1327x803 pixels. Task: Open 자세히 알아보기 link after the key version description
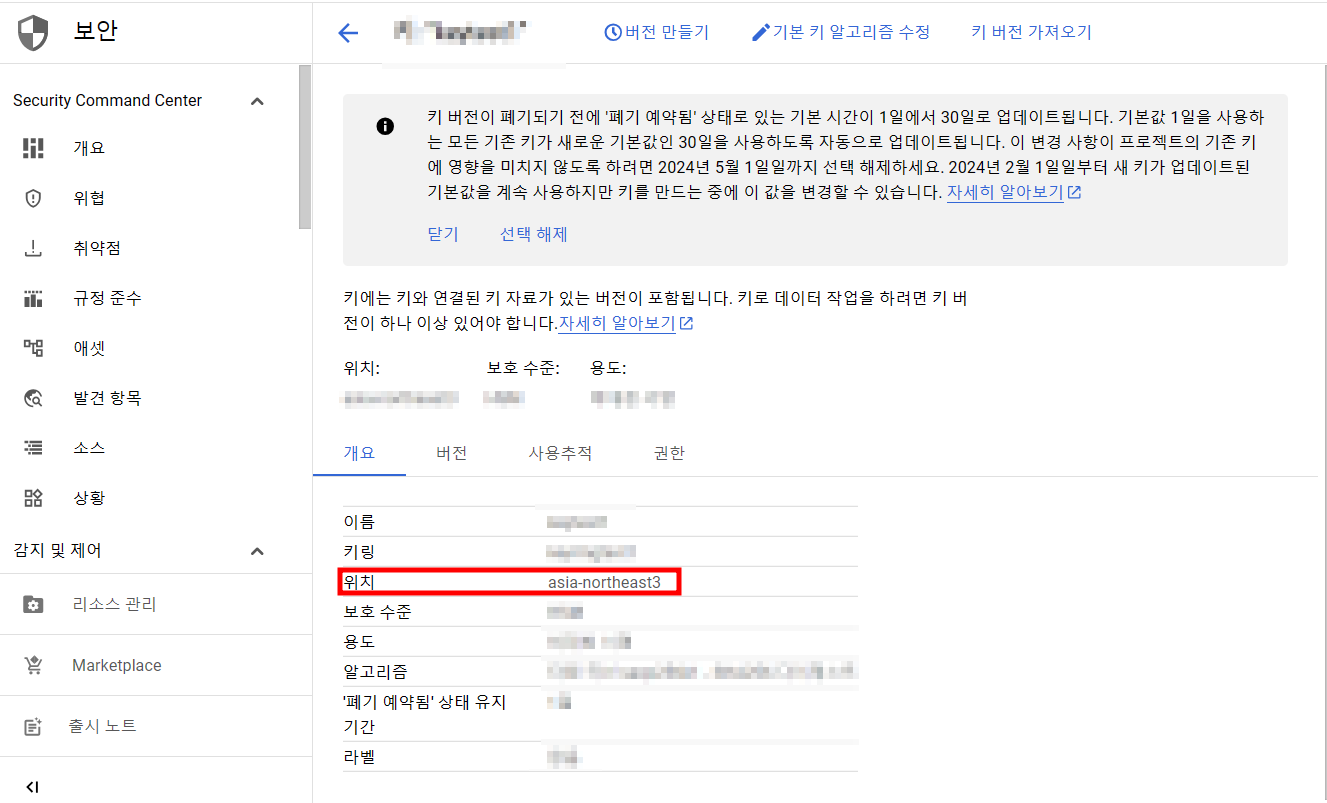coord(625,323)
